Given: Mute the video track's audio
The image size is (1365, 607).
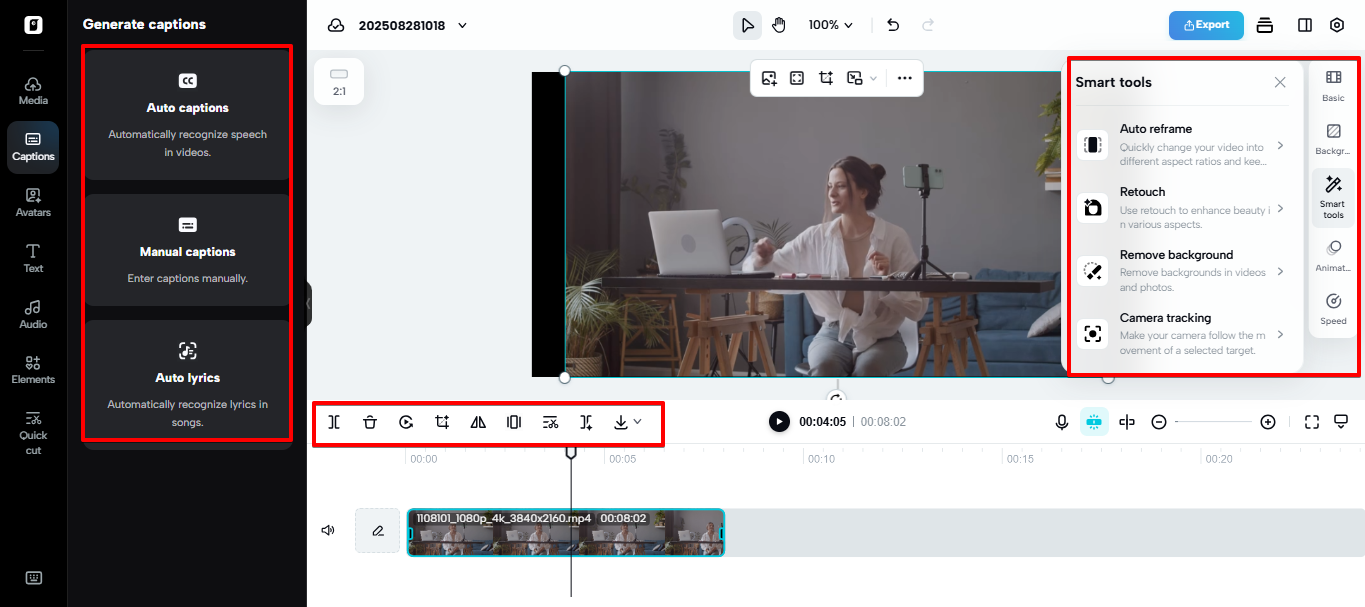Looking at the screenshot, I should (x=327, y=529).
